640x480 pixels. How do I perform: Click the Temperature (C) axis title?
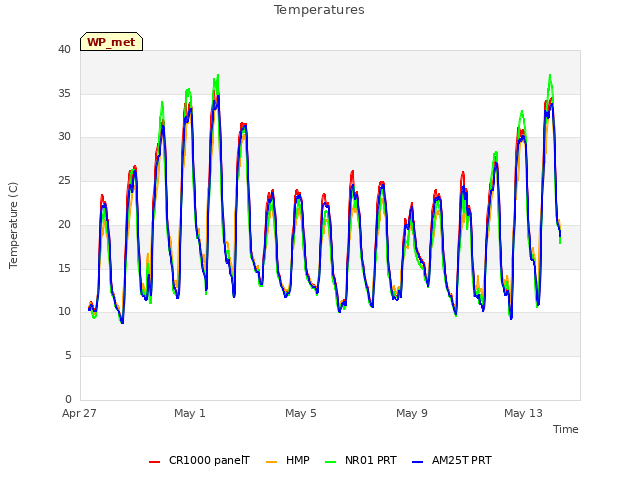point(13,225)
